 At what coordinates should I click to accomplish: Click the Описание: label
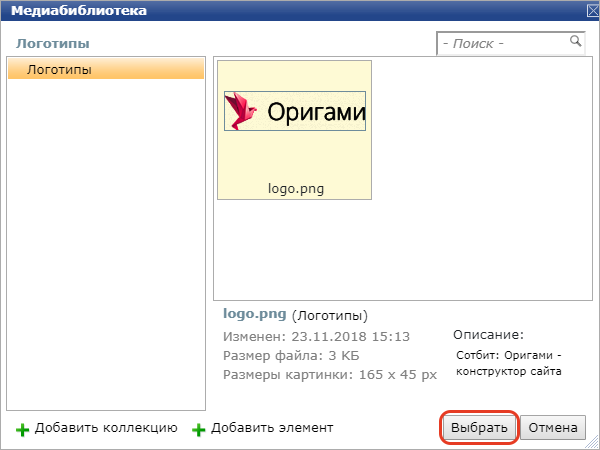point(488,335)
